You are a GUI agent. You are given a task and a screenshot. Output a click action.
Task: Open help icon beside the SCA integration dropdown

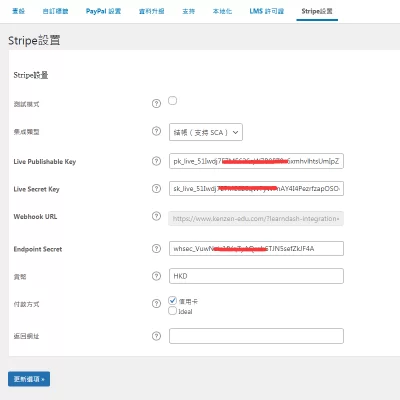pos(156,131)
